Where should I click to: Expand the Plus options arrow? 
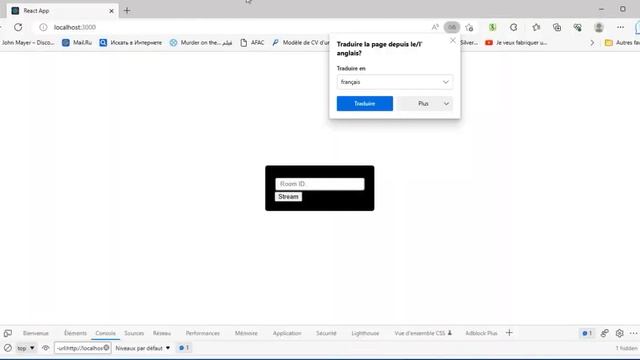[446, 104]
